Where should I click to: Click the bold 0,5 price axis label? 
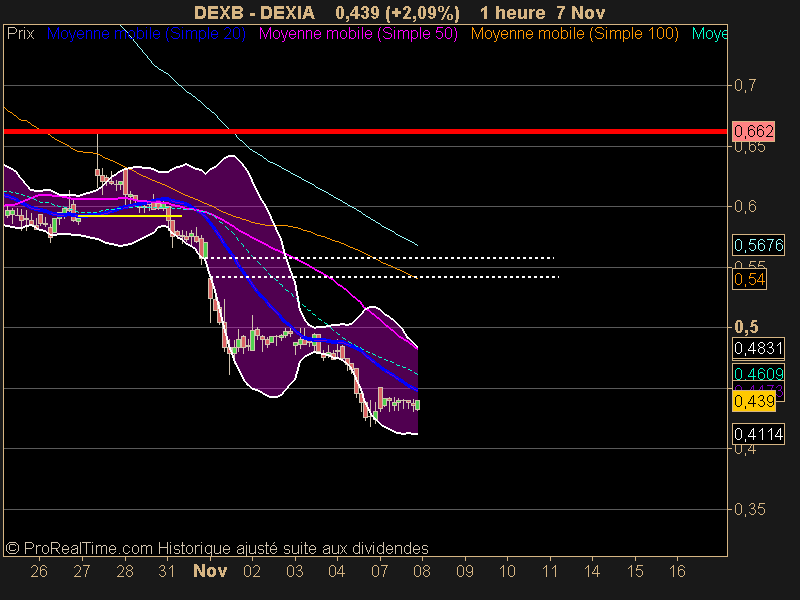[x=746, y=327]
